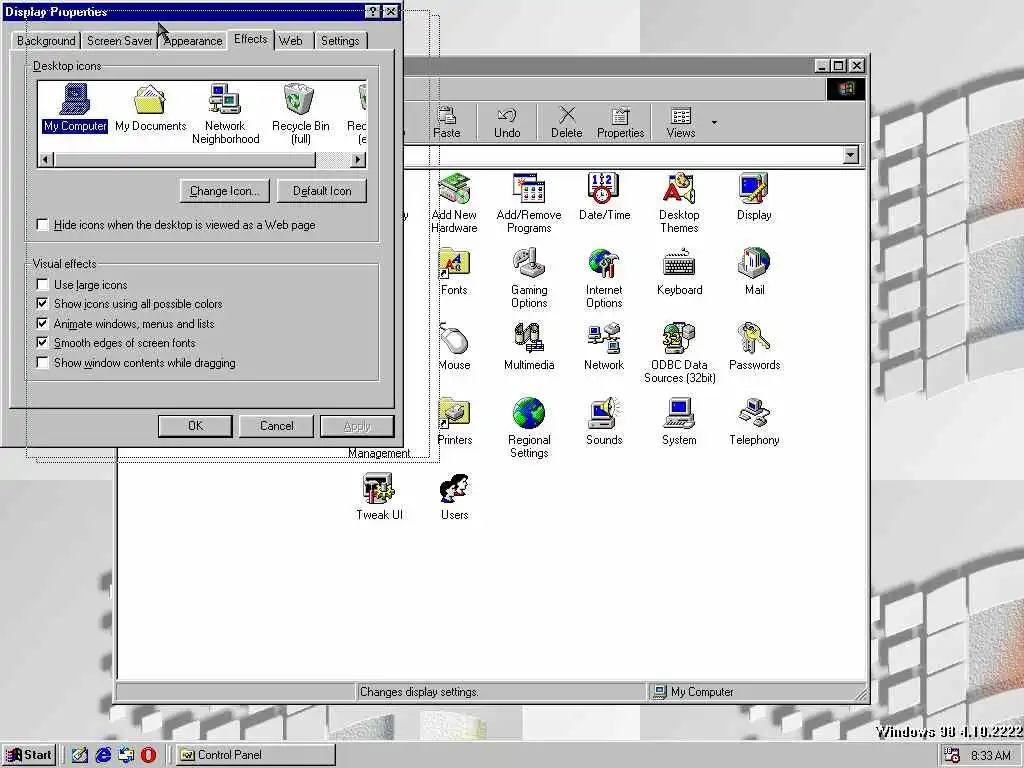Switch to Screen Saver tab
This screenshot has height=768, width=1024.
pos(120,40)
